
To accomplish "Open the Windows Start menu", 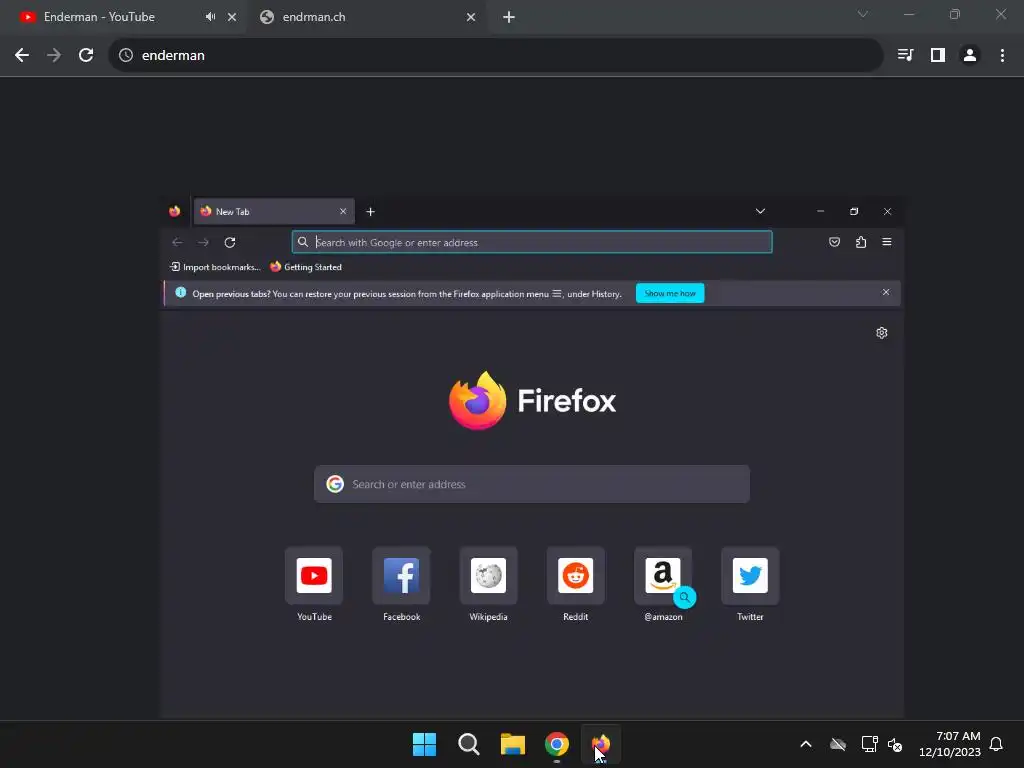I will pos(424,744).
